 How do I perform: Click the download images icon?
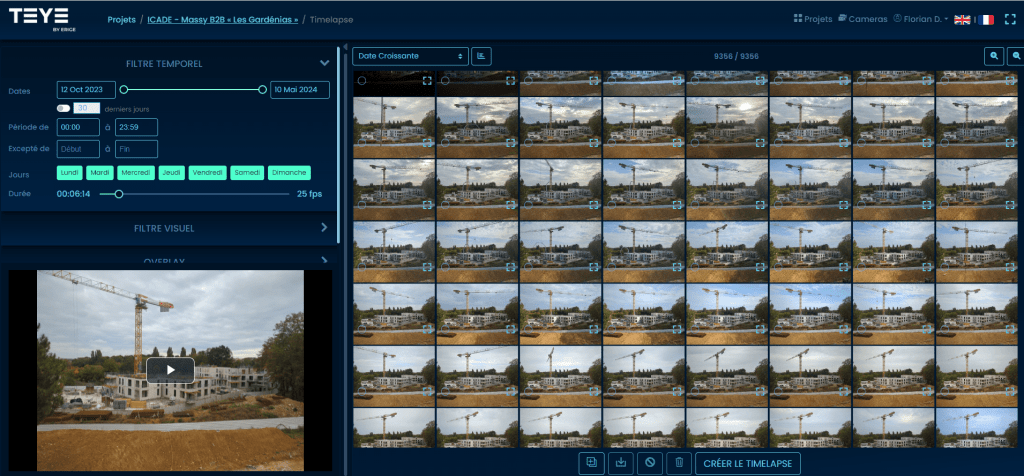[621, 462]
